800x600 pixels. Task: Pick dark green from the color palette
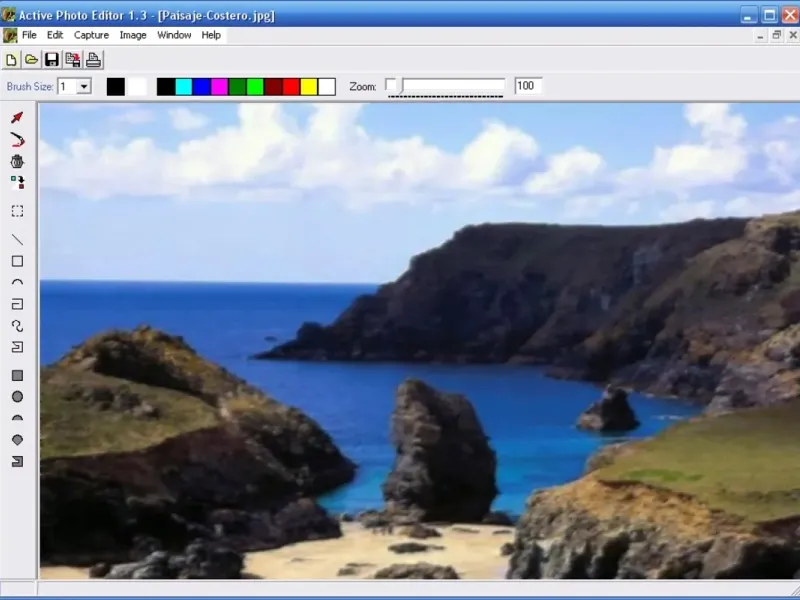pyautogui.click(x=237, y=87)
